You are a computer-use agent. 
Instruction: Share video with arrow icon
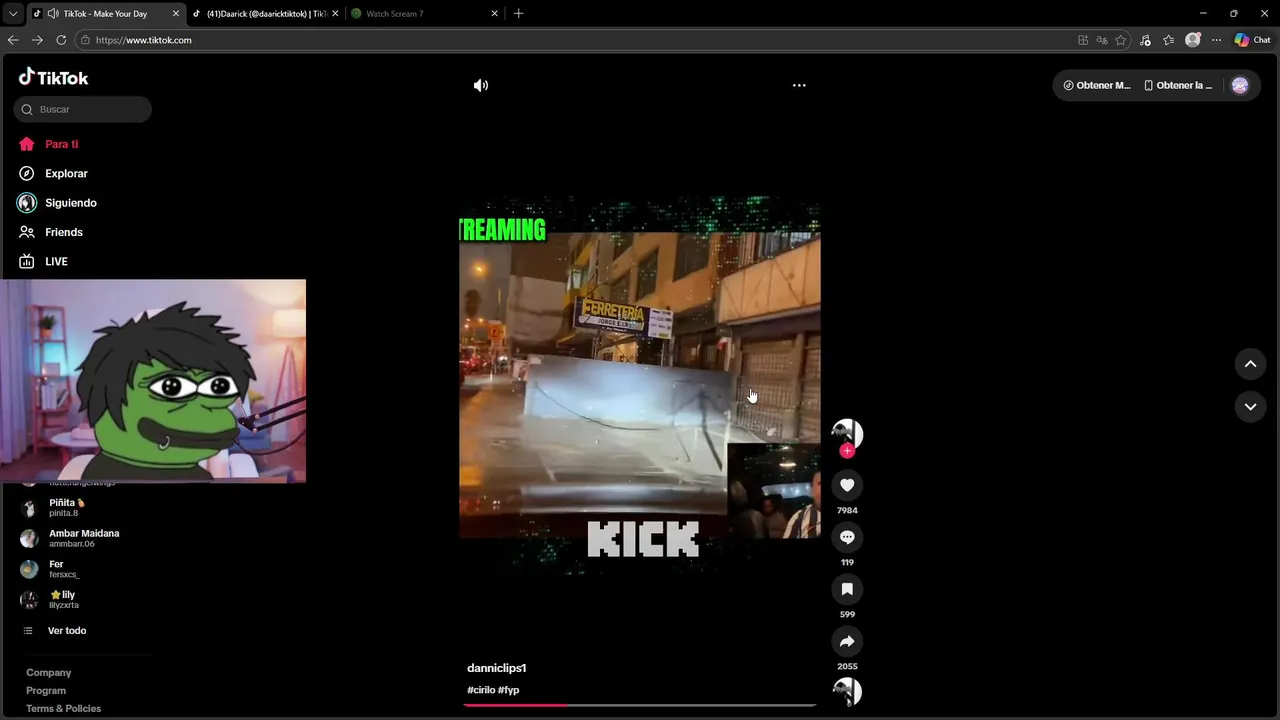point(847,641)
